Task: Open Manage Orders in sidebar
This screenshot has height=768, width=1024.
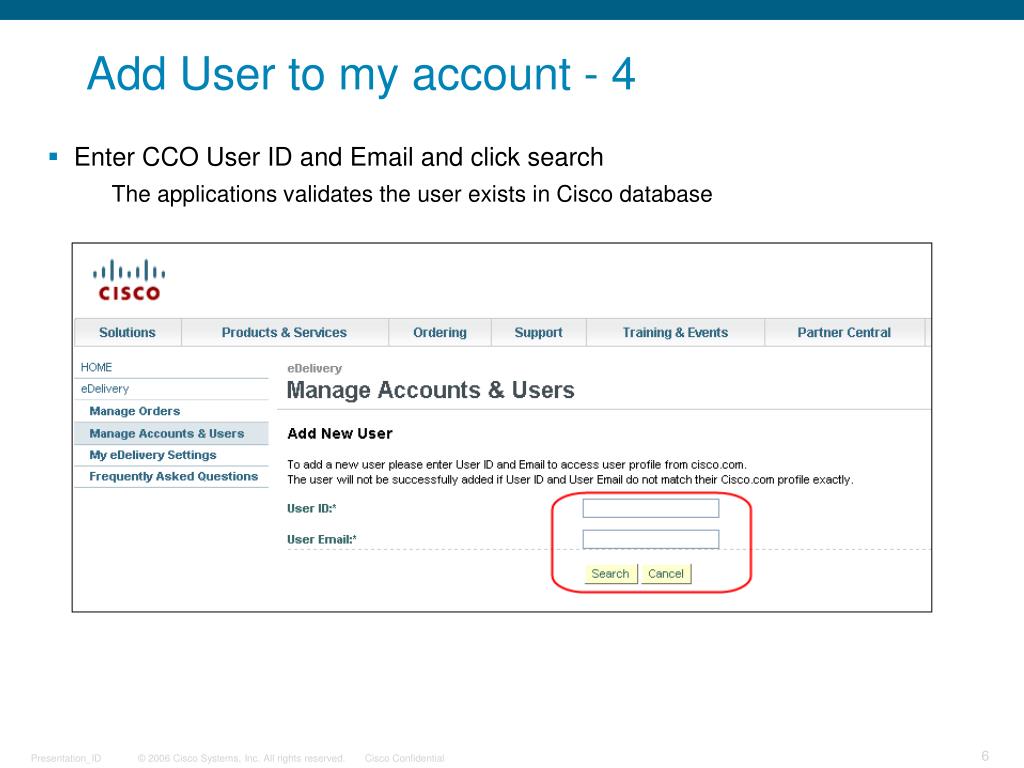Action: click(x=135, y=411)
